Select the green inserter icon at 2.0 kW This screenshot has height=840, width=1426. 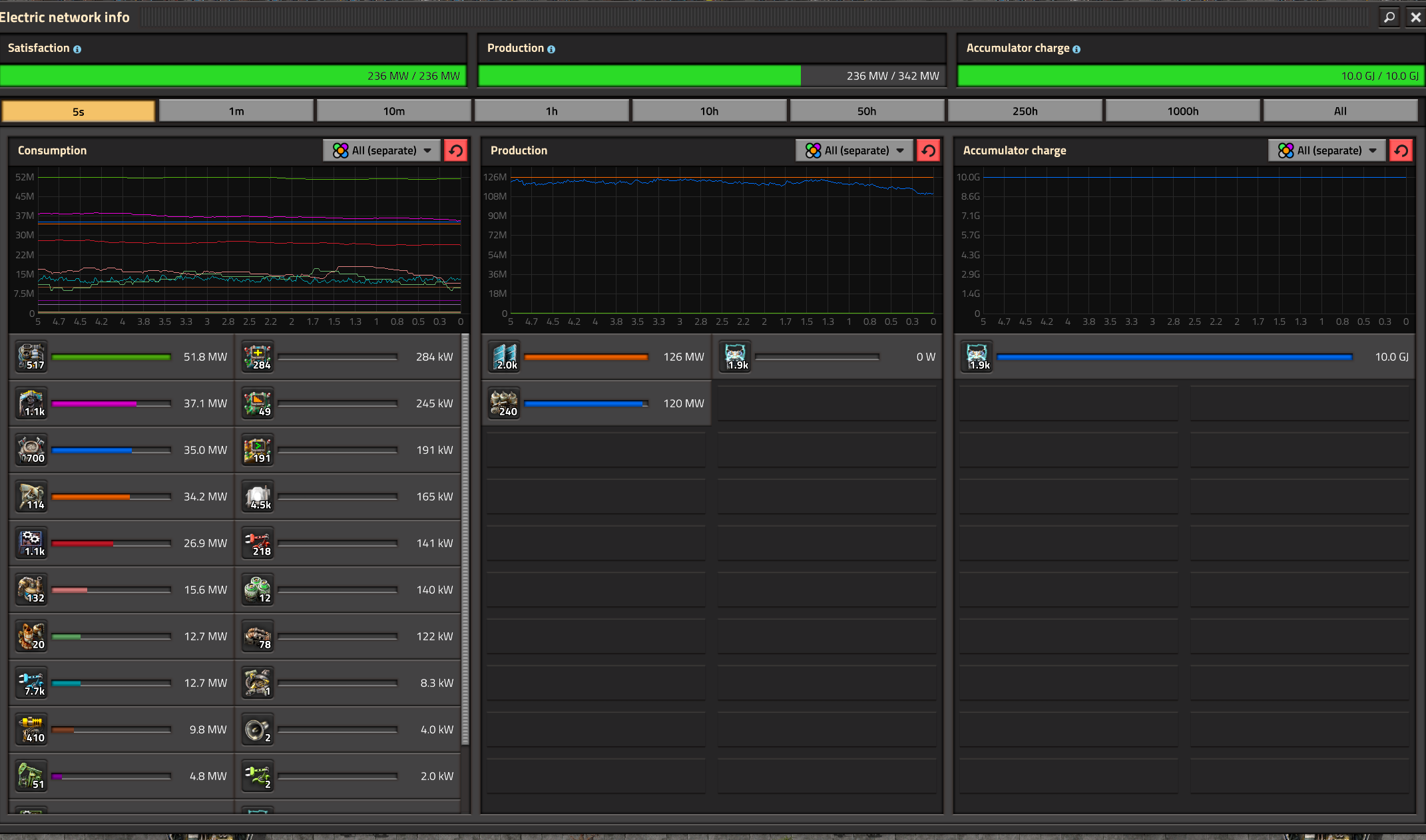click(258, 776)
